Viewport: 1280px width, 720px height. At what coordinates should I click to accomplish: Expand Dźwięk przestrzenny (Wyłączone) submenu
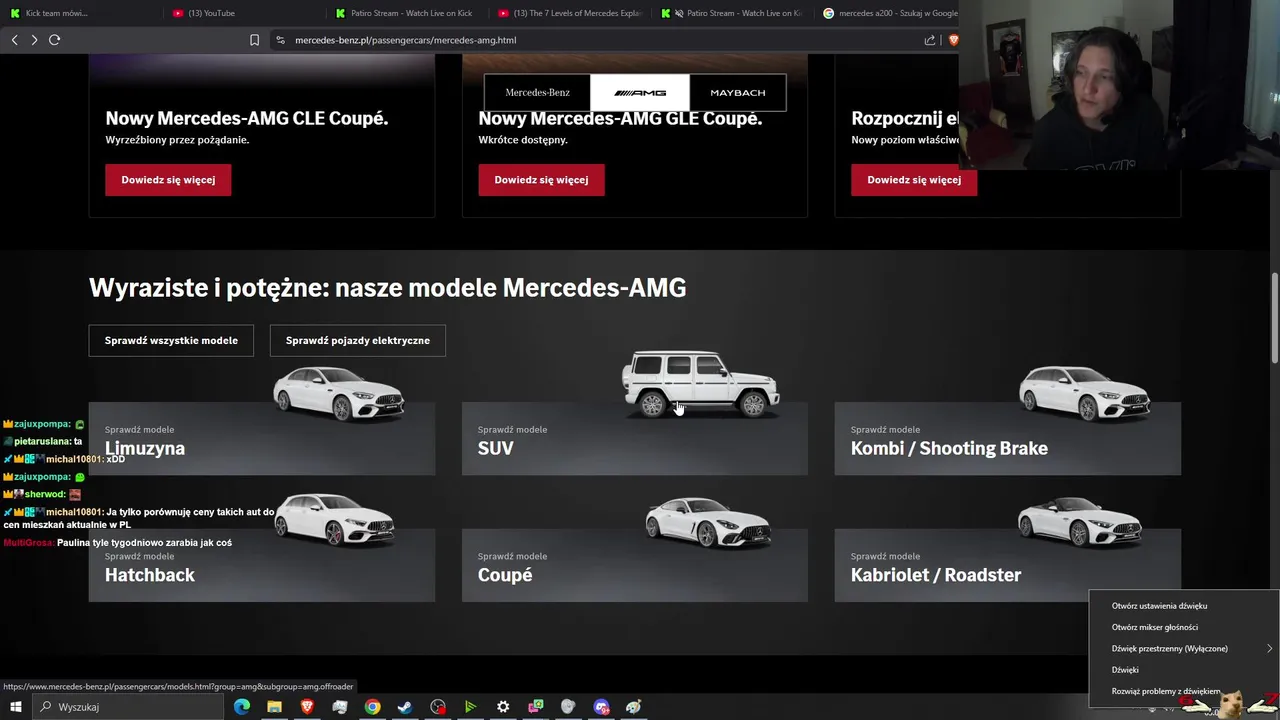coord(1184,649)
